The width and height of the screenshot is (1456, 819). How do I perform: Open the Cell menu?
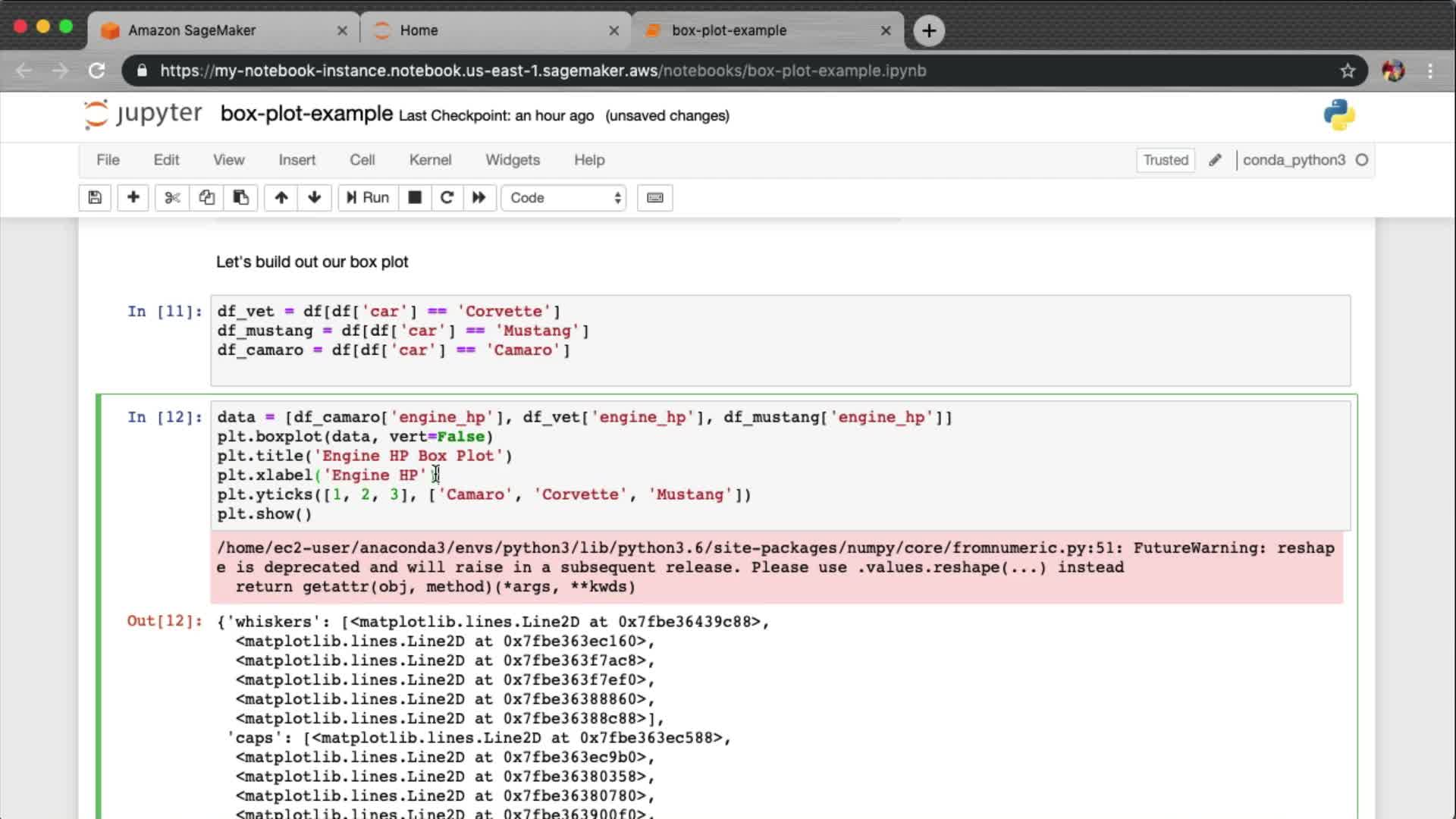(x=362, y=160)
